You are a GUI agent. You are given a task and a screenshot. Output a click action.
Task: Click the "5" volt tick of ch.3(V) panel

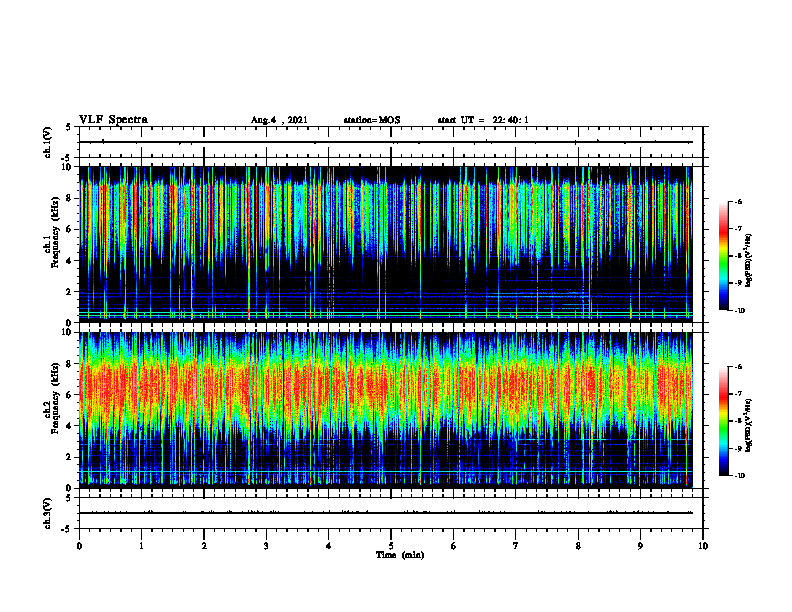[x=69, y=498]
